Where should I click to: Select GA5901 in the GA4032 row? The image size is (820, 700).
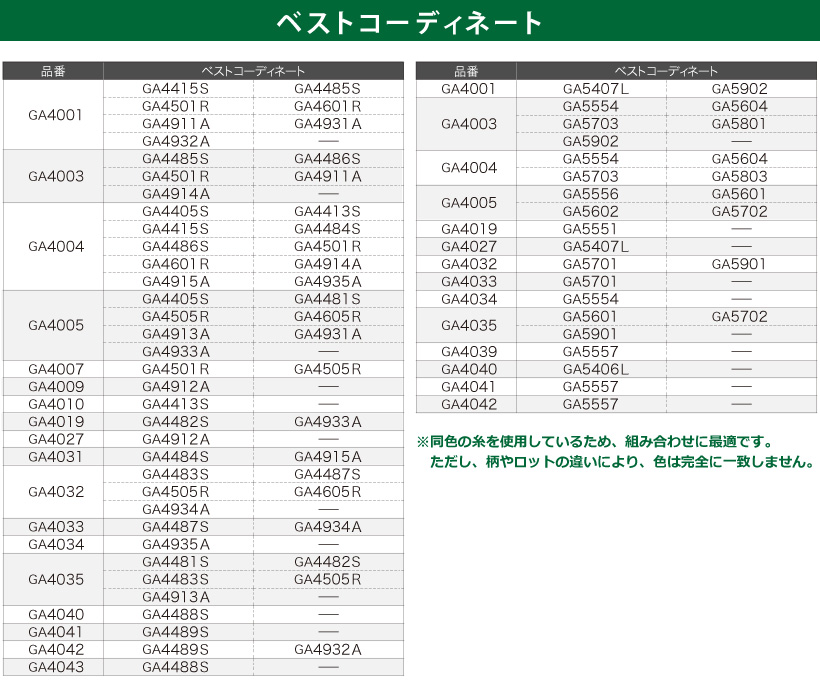point(738,264)
